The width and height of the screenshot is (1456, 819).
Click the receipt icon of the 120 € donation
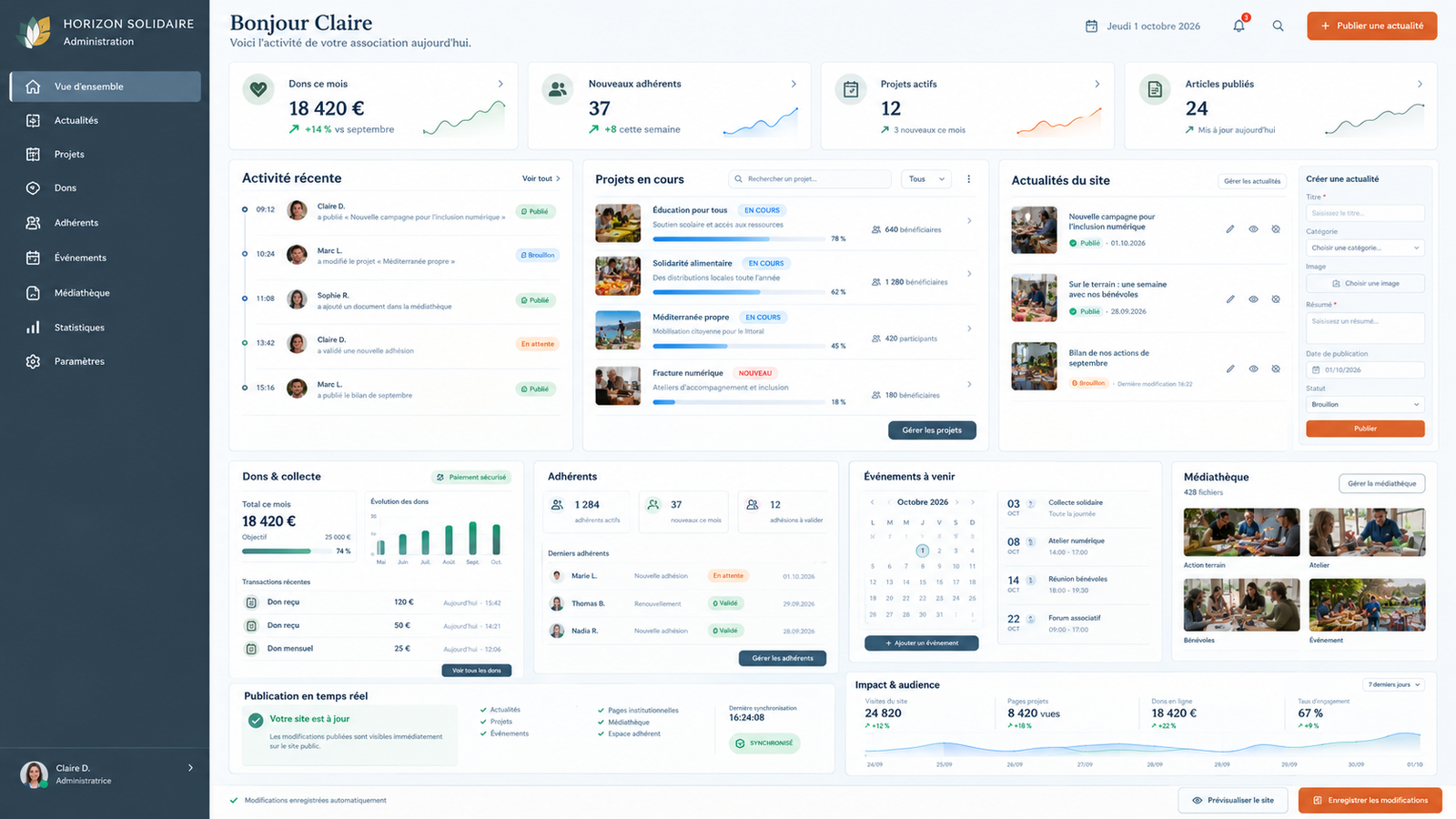(x=251, y=602)
